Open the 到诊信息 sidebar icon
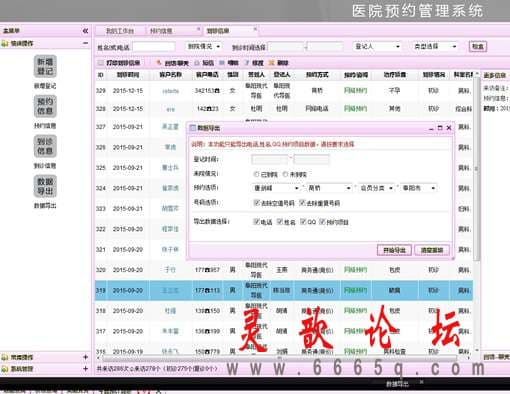The height and width of the screenshot is (394, 510). click(45, 146)
